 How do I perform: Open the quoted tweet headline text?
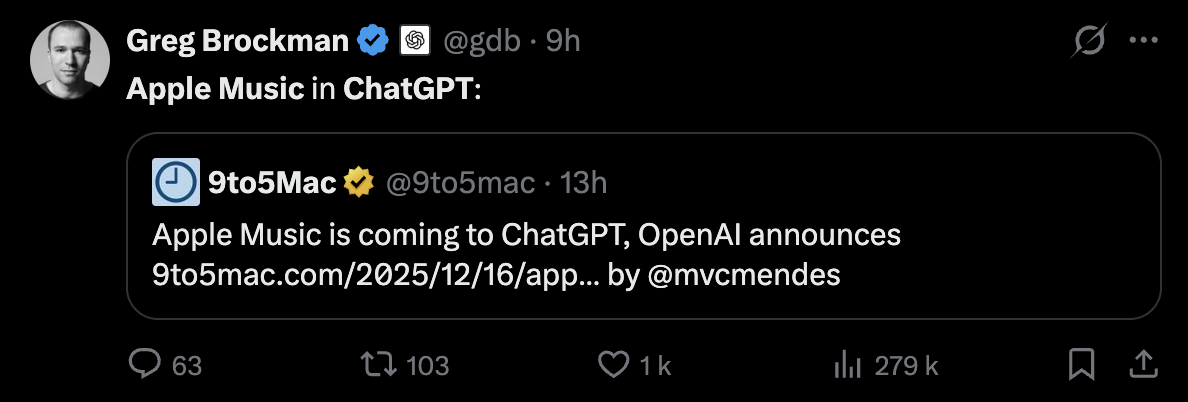[x=527, y=236]
